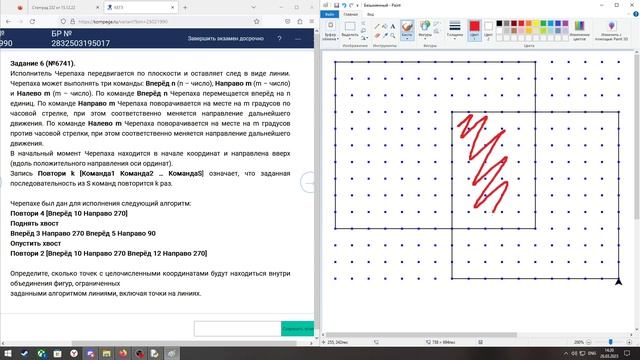Click the Redo arrow in Paint title bar
Screen dimensions: 640x360
pyautogui.click(x=351, y=5)
